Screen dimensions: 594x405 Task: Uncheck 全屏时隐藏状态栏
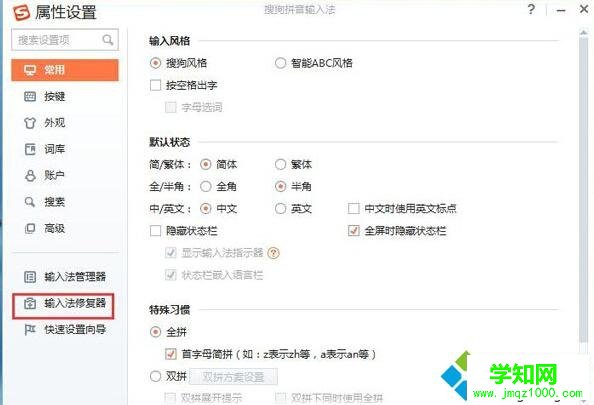click(354, 231)
